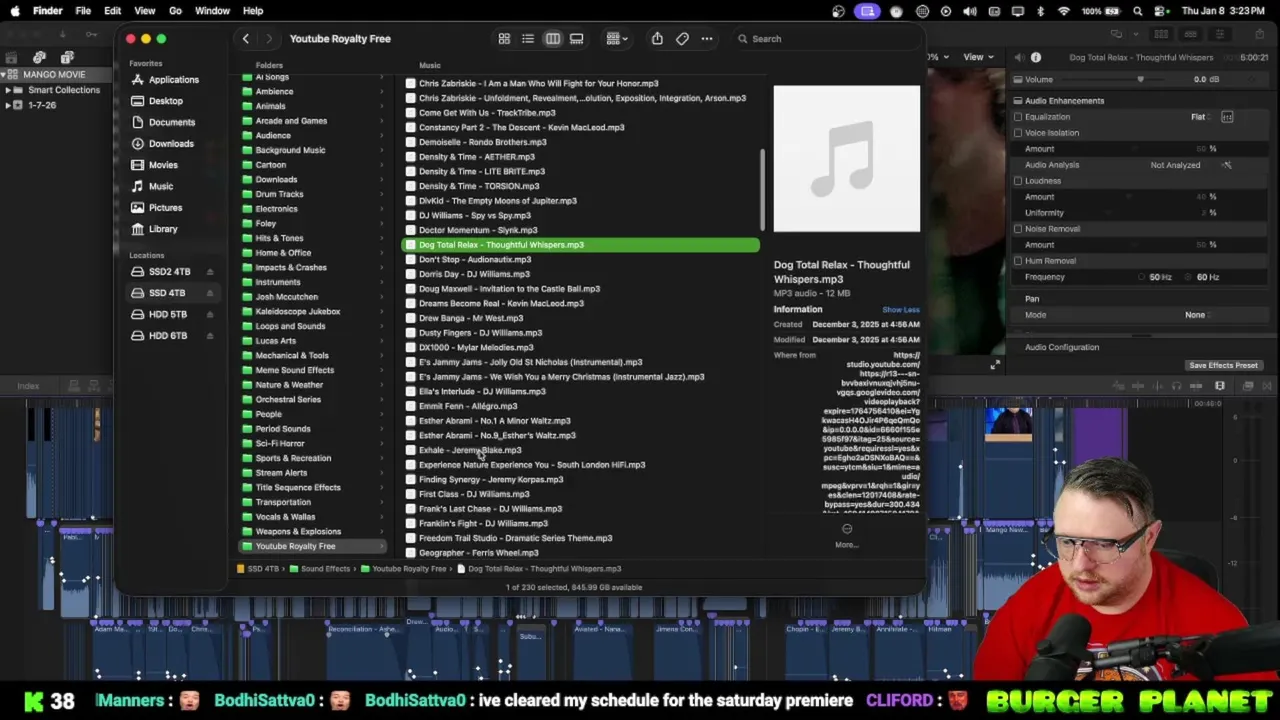The height and width of the screenshot is (720, 1280).
Task: Enable the Loudness checkbox
Action: pos(1018,181)
